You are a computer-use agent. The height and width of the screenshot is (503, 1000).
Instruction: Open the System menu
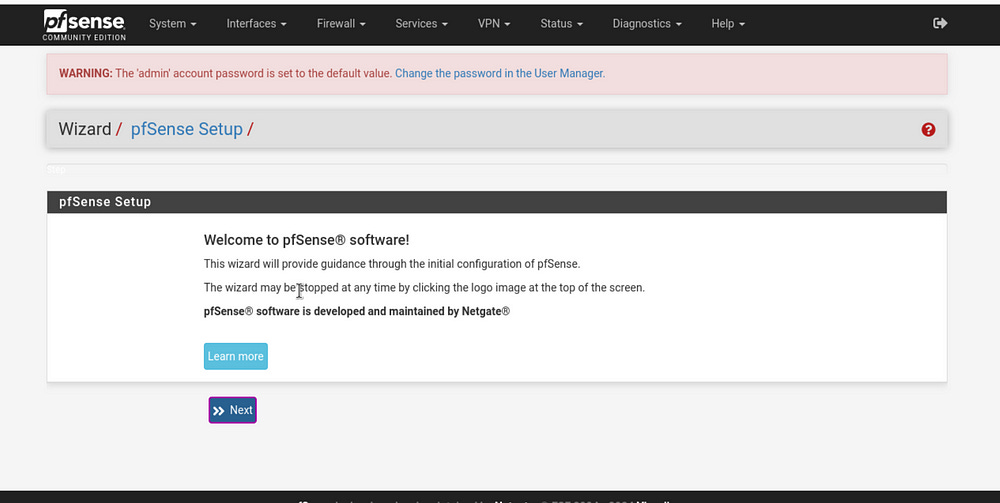(172, 24)
